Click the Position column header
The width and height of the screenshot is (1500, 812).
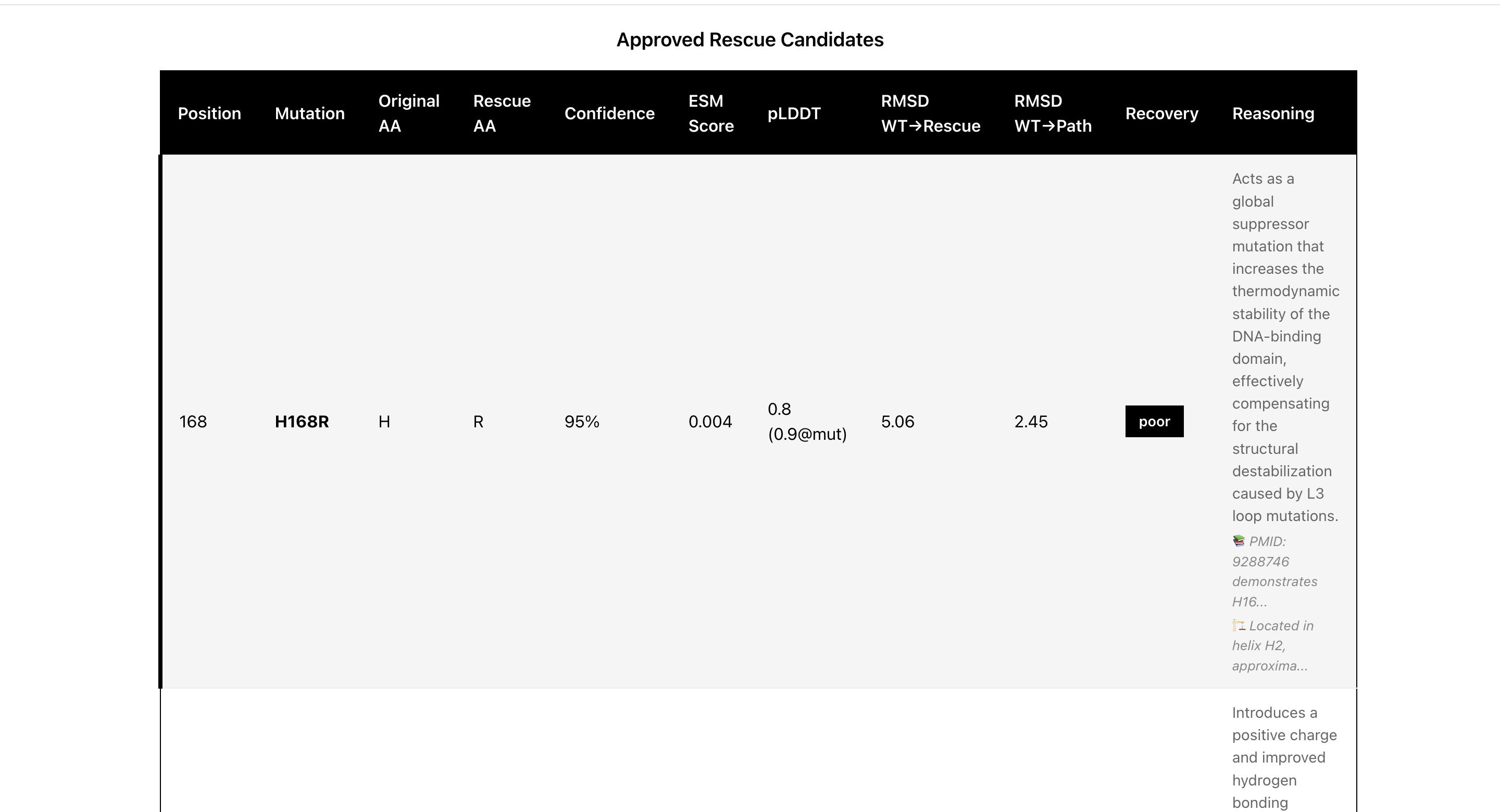pyautogui.click(x=209, y=113)
